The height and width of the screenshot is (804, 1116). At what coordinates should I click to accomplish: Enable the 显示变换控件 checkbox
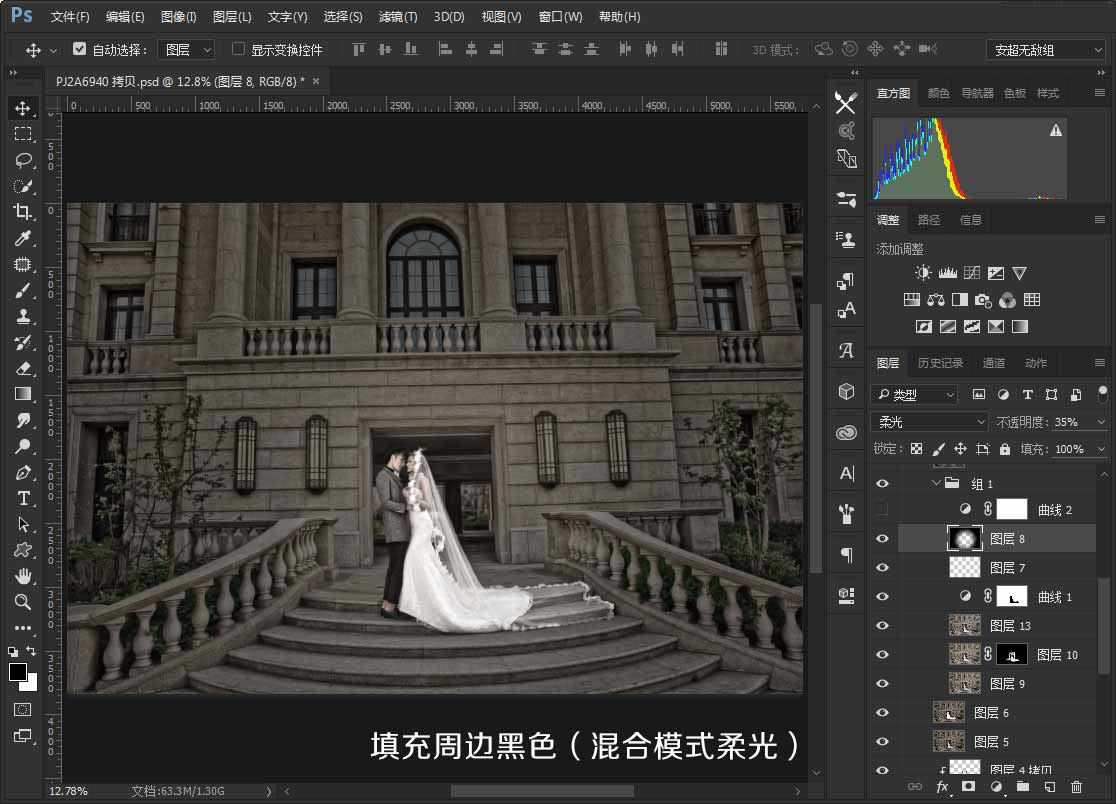click(238, 49)
